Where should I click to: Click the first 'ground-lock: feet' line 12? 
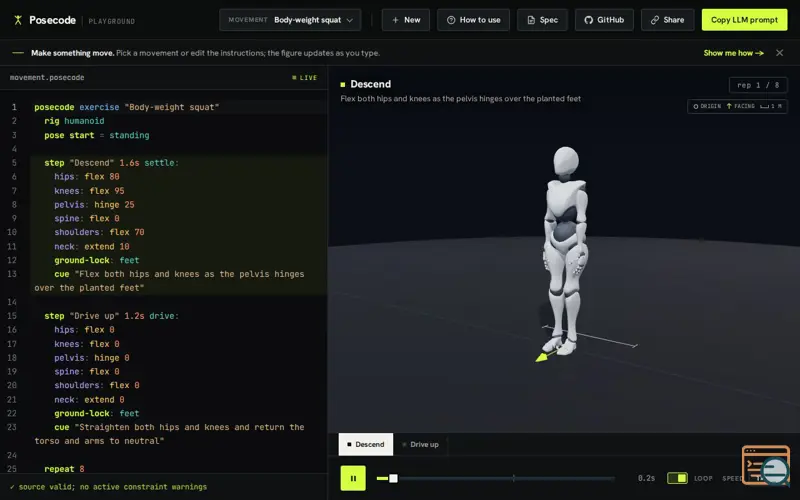tap(96, 260)
